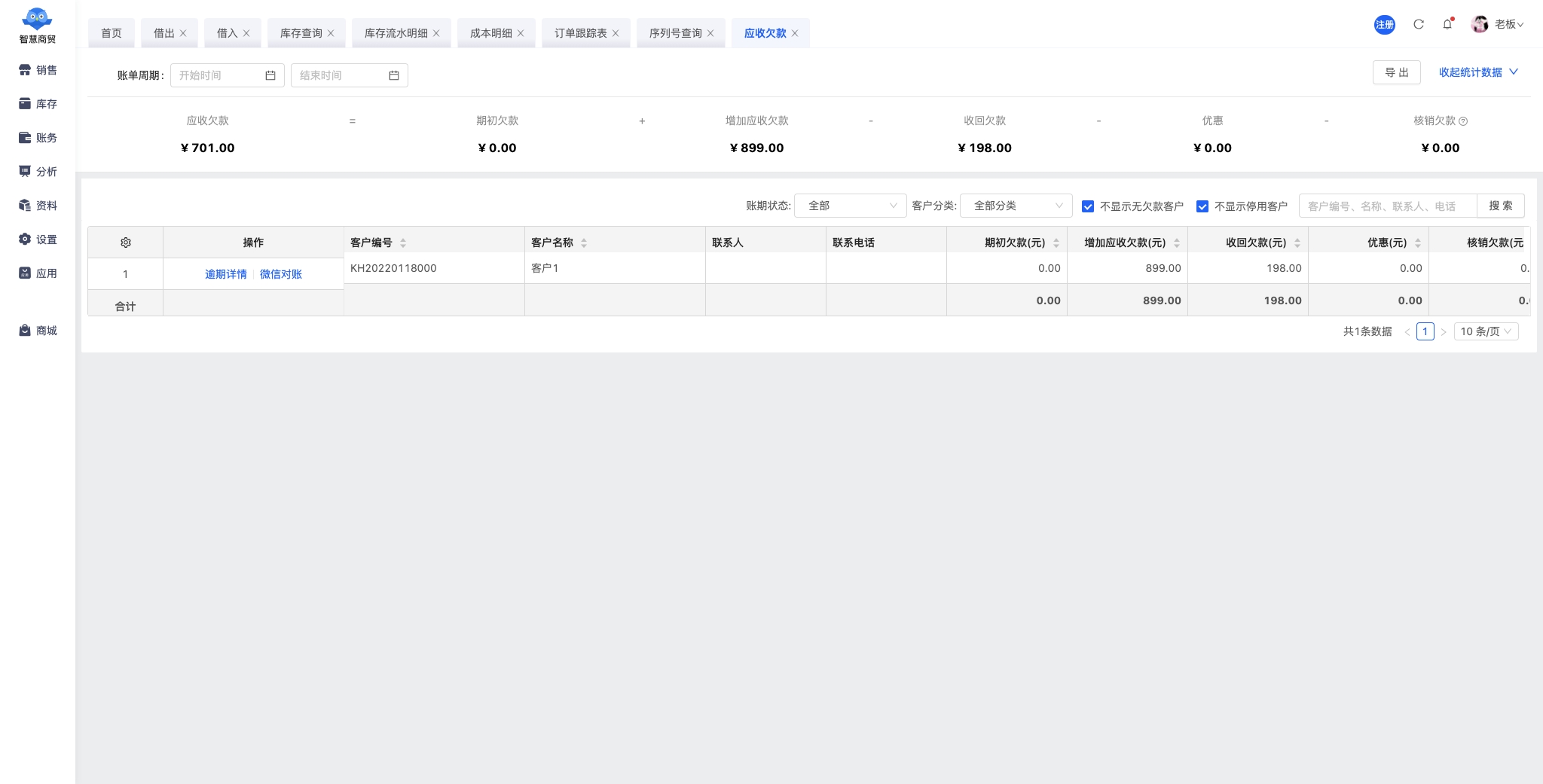The height and width of the screenshot is (784, 1543).
Task: Click the ¥ 701.00 应收欠款 total
Action: pyautogui.click(x=208, y=148)
